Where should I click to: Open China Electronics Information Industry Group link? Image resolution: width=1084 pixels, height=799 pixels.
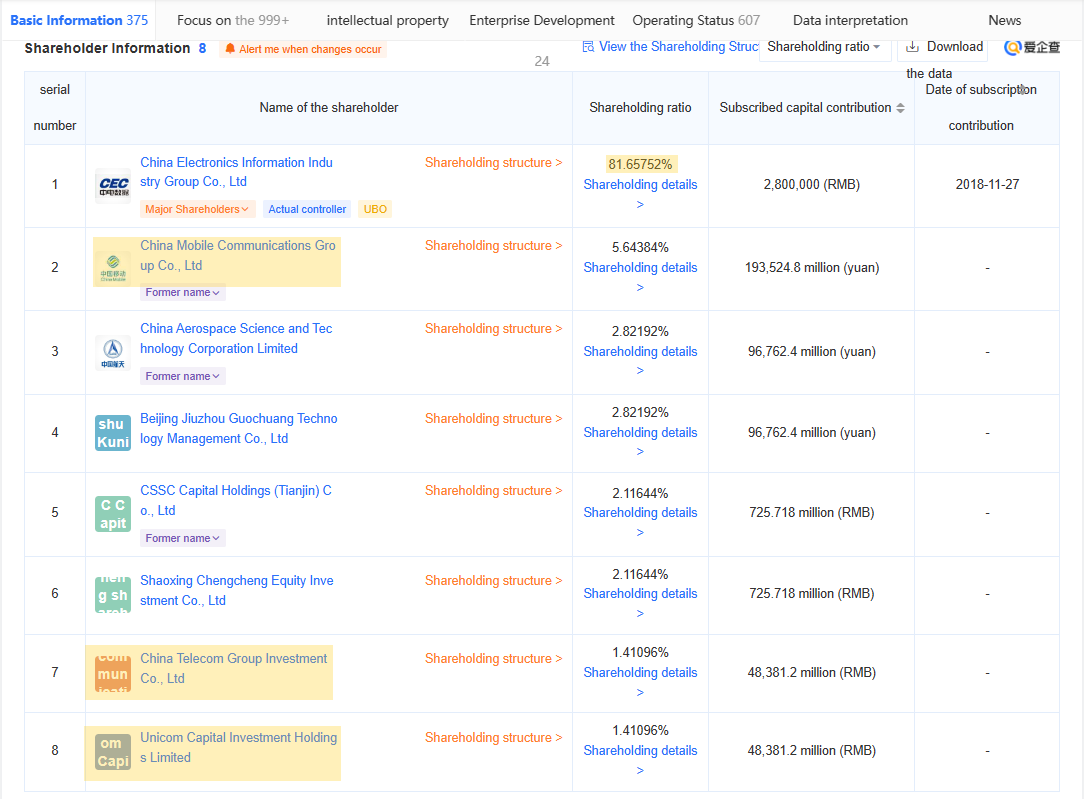coord(236,172)
